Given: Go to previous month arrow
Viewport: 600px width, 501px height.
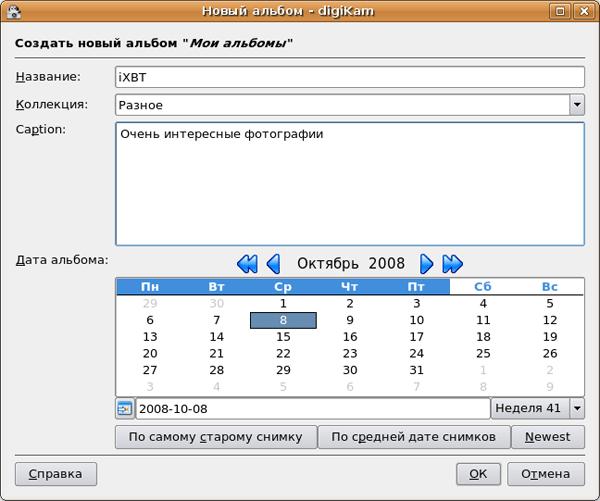Looking at the screenshot, I should pos(274,264).
